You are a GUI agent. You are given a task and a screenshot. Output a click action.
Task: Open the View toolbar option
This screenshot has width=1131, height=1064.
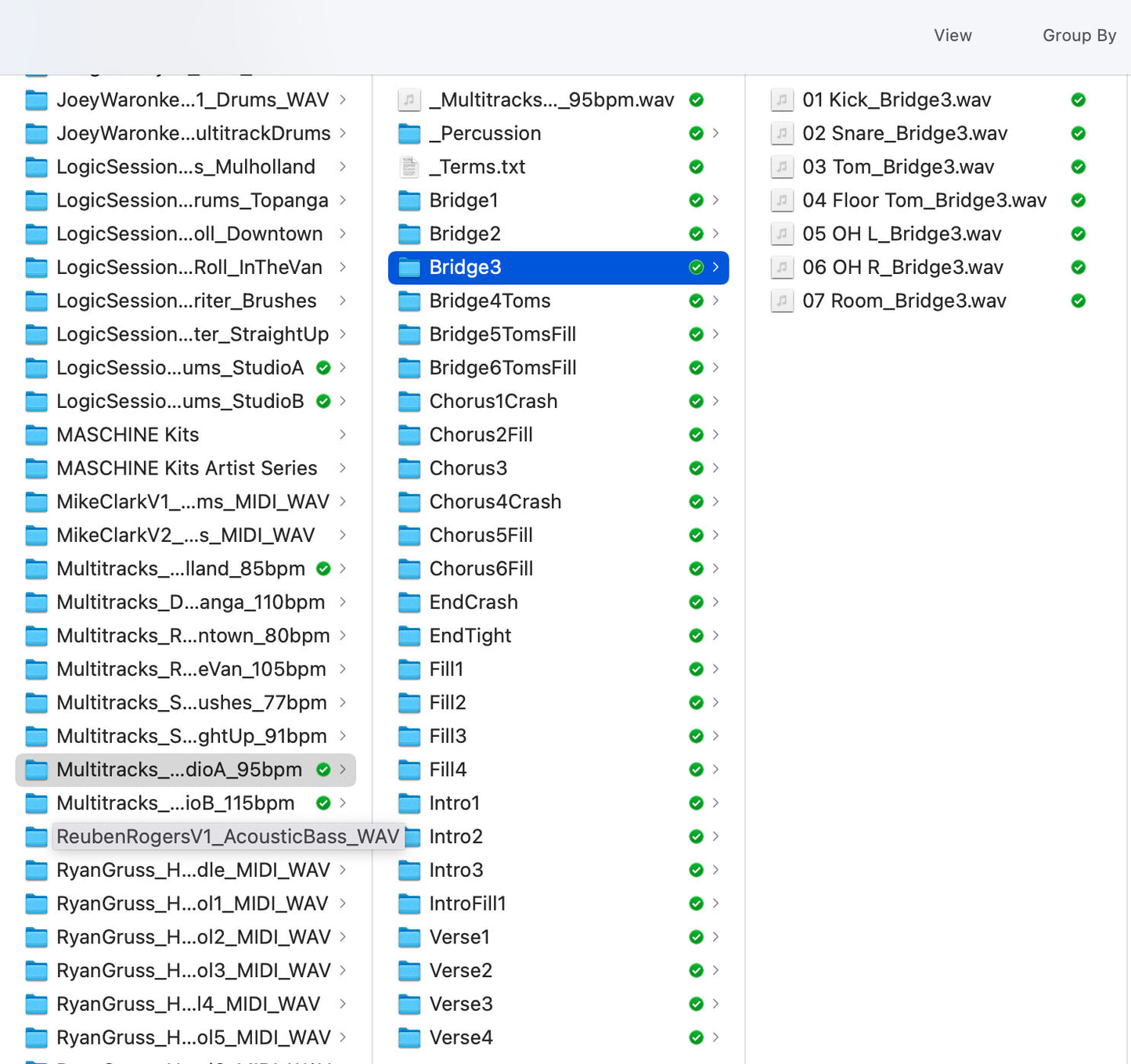[x=953, y=35]
